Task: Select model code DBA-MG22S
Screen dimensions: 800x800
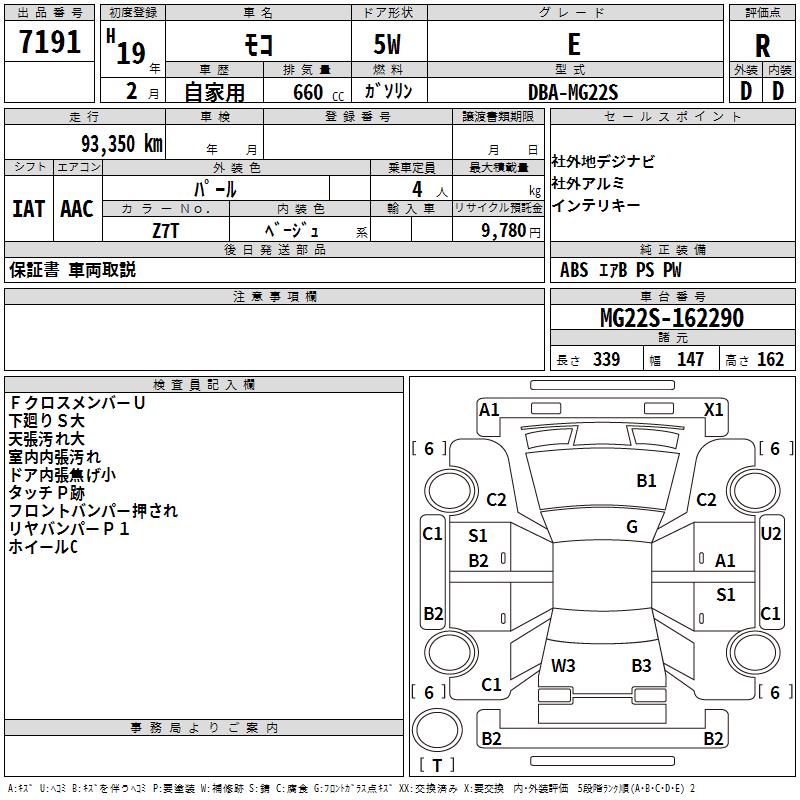Action: 573,92
